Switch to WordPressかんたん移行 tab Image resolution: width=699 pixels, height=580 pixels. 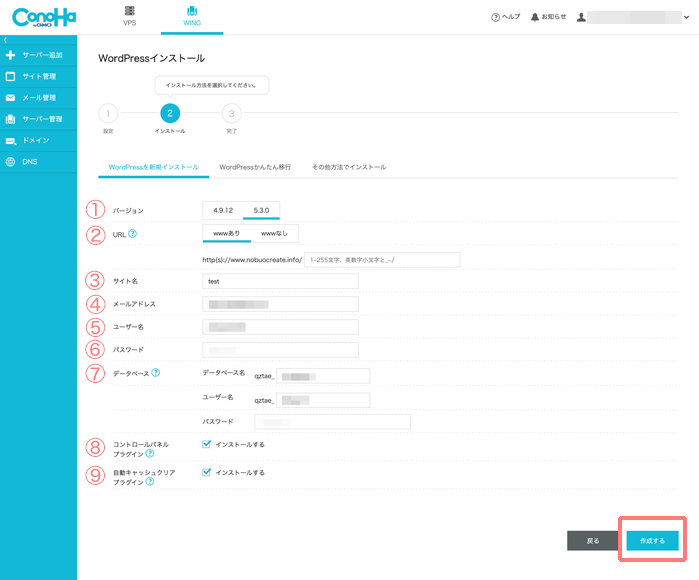255,167
